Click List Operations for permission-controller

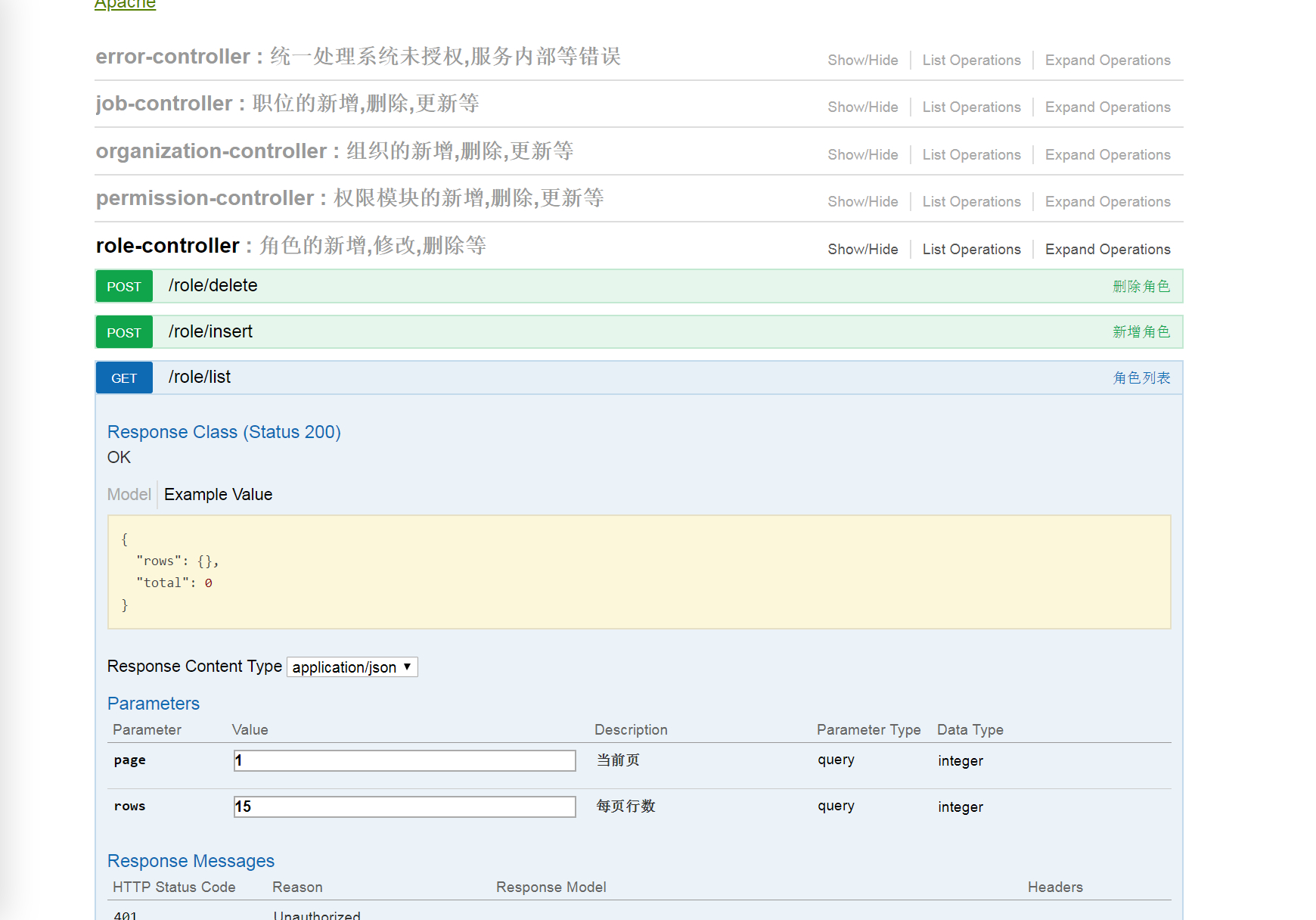pyautogui.click(x=971, y=202)
